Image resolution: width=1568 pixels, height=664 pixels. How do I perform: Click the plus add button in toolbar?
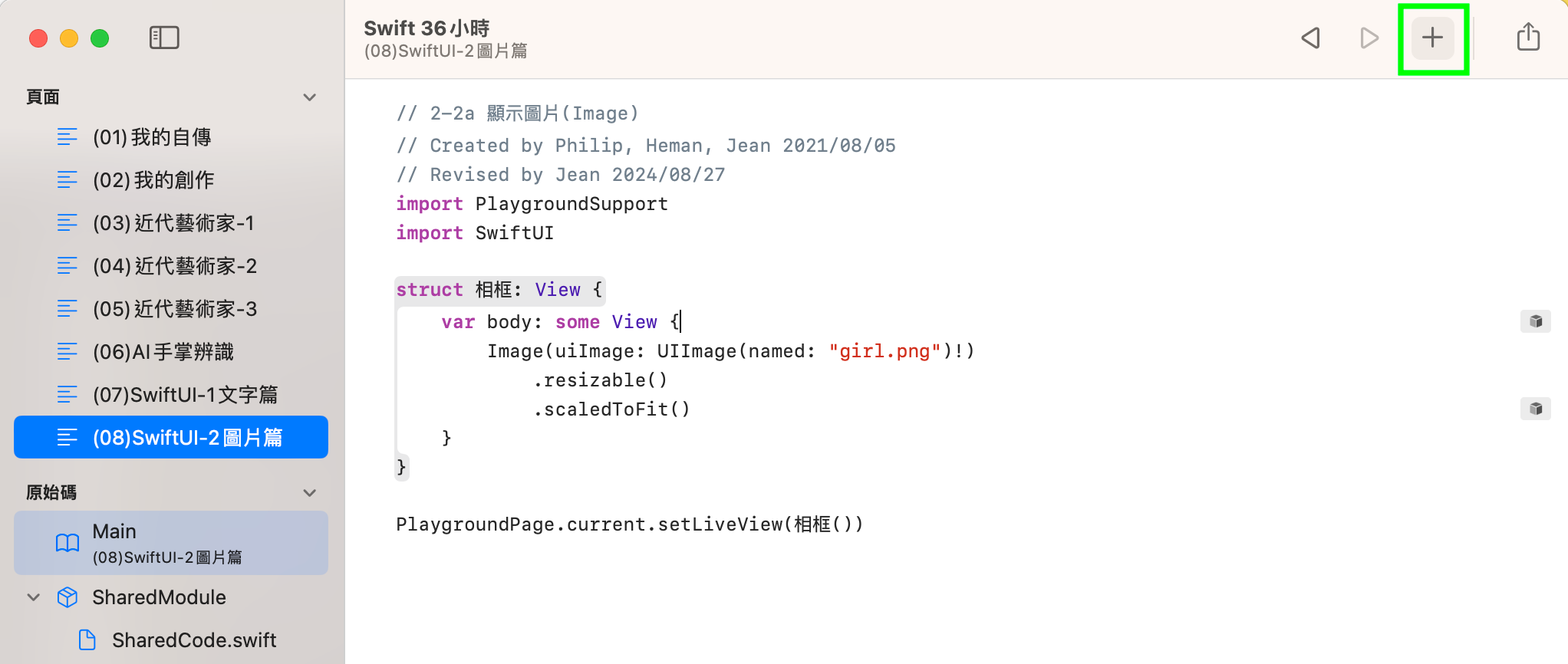1432,38
